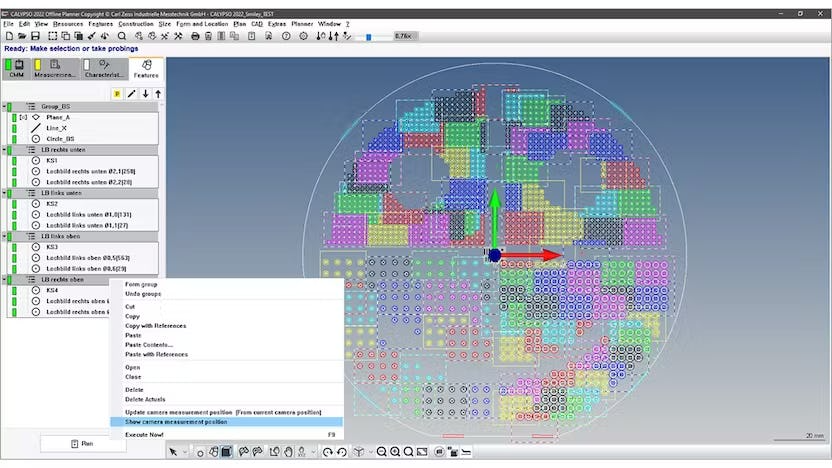Toggle the green status box of KS1
This screenshot has height=468, width=832.
[x=14, y=160]
